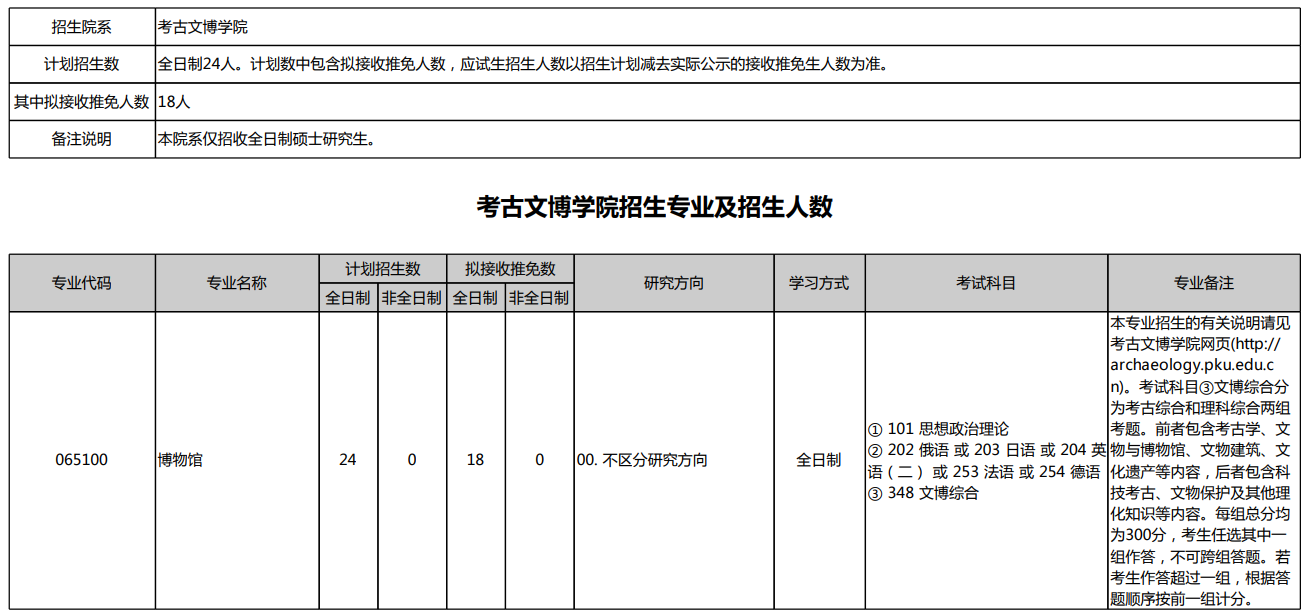
Task: Click the 00. 不区分研究方向 cell
Action: pyautogui.click(x=642, y=460)
